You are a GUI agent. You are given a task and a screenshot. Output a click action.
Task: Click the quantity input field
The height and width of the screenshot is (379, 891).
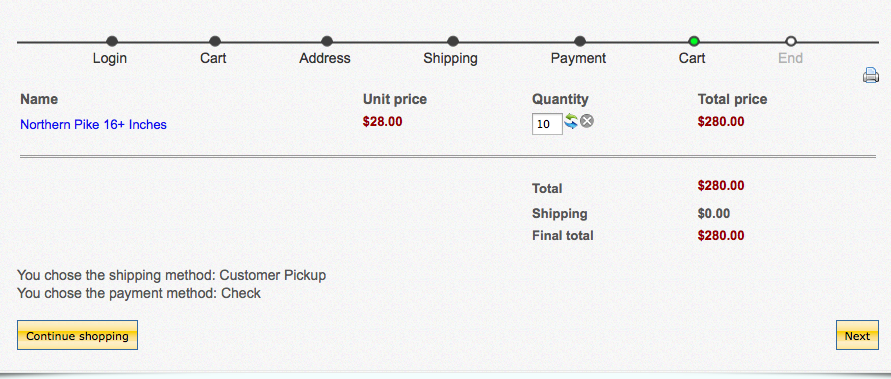(x=547, y=124)
